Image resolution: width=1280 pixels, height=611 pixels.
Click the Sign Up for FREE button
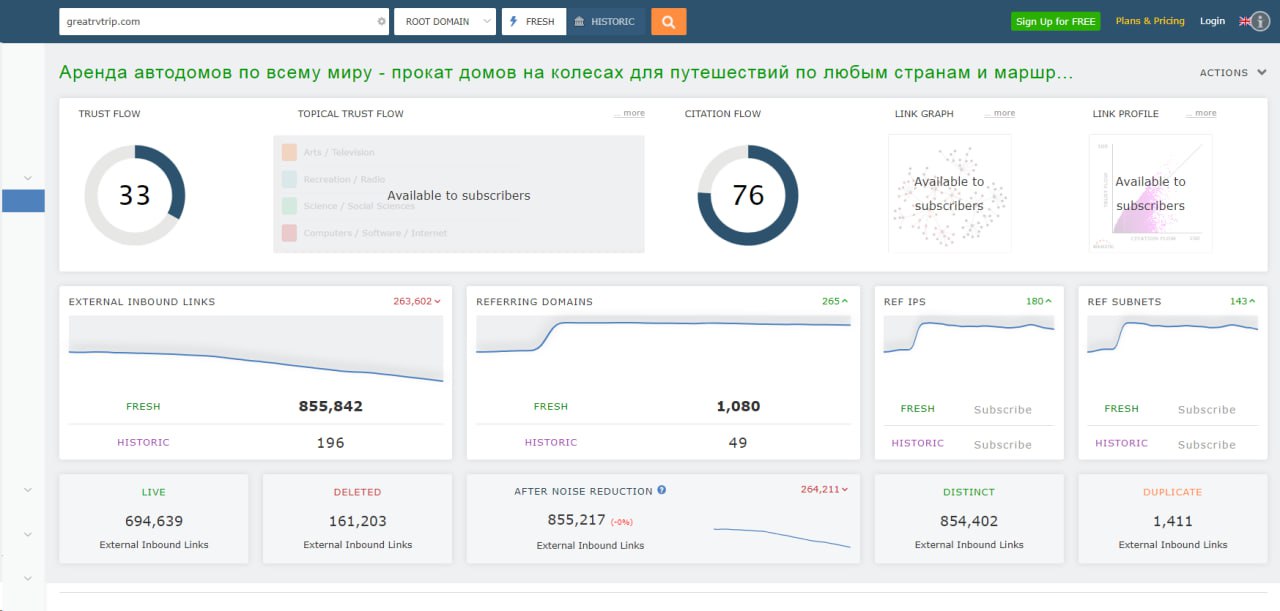point(1055,21)
